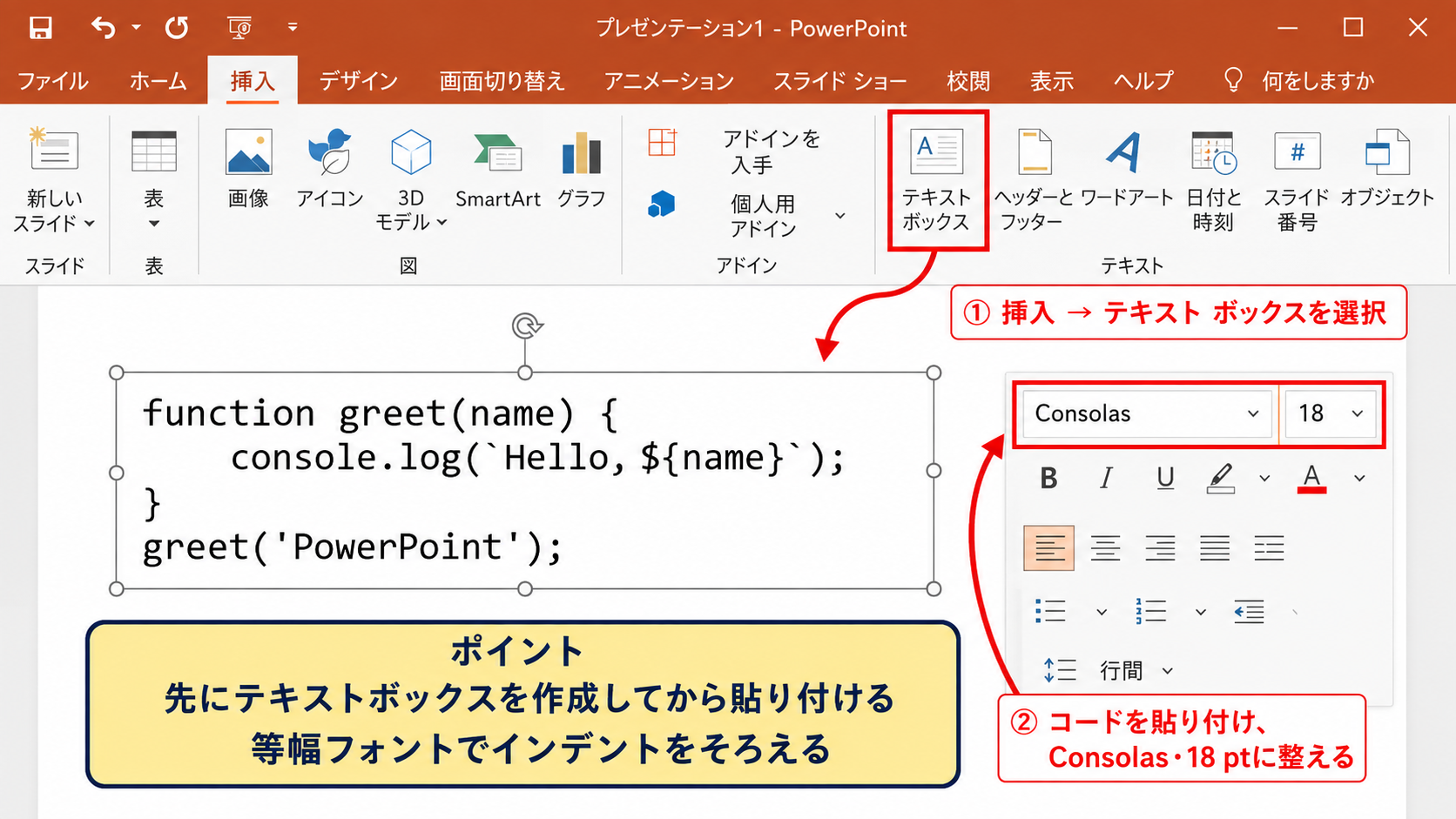Insert a picture using 画像

click(x=248, y=169)
